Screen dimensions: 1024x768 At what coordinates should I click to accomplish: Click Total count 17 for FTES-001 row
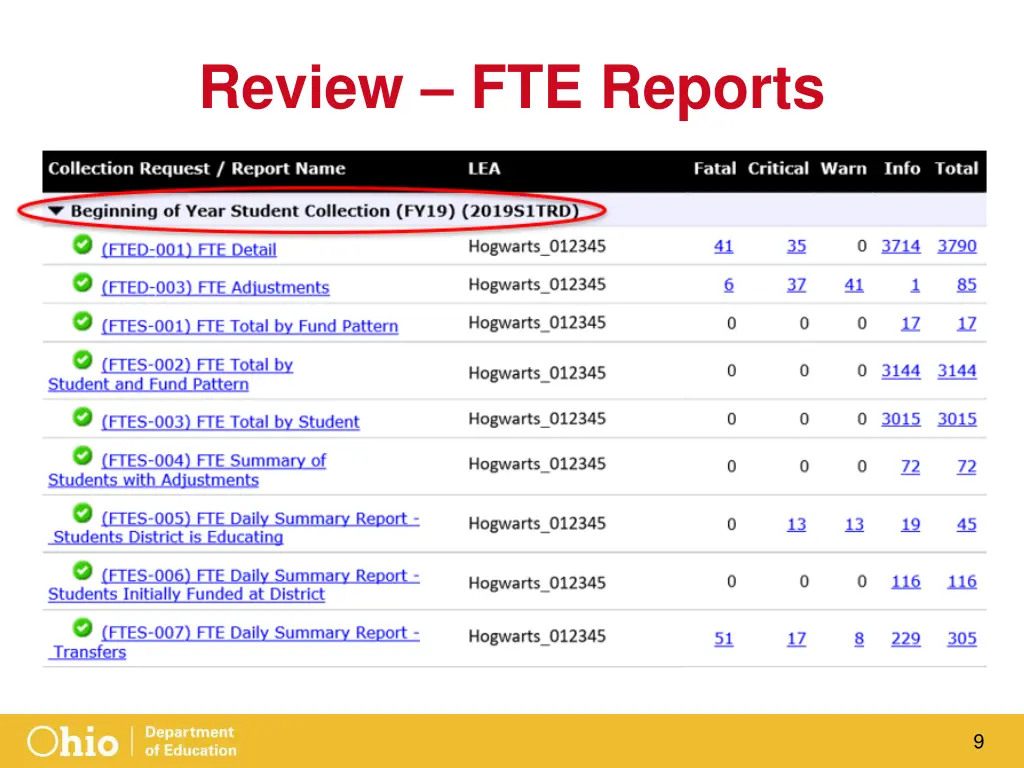pos(967,323)
